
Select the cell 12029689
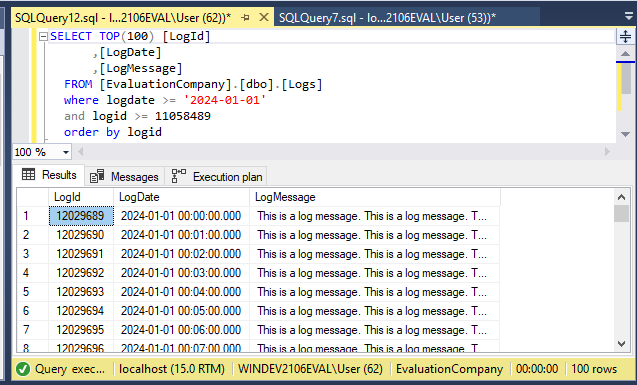tap(81, 216)
